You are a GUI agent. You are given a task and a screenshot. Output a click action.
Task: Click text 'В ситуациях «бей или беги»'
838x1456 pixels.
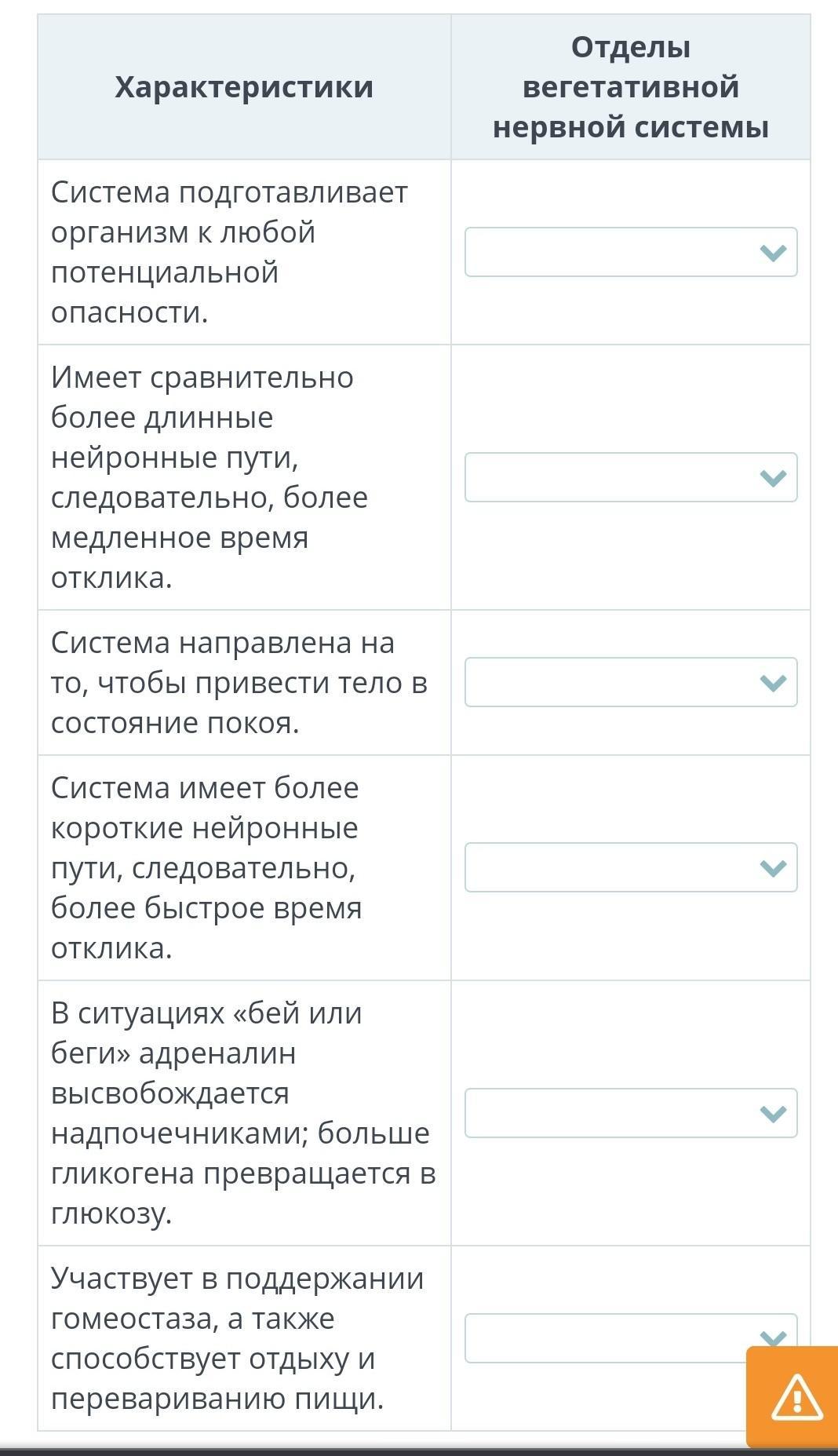(x=206, y=1033)
